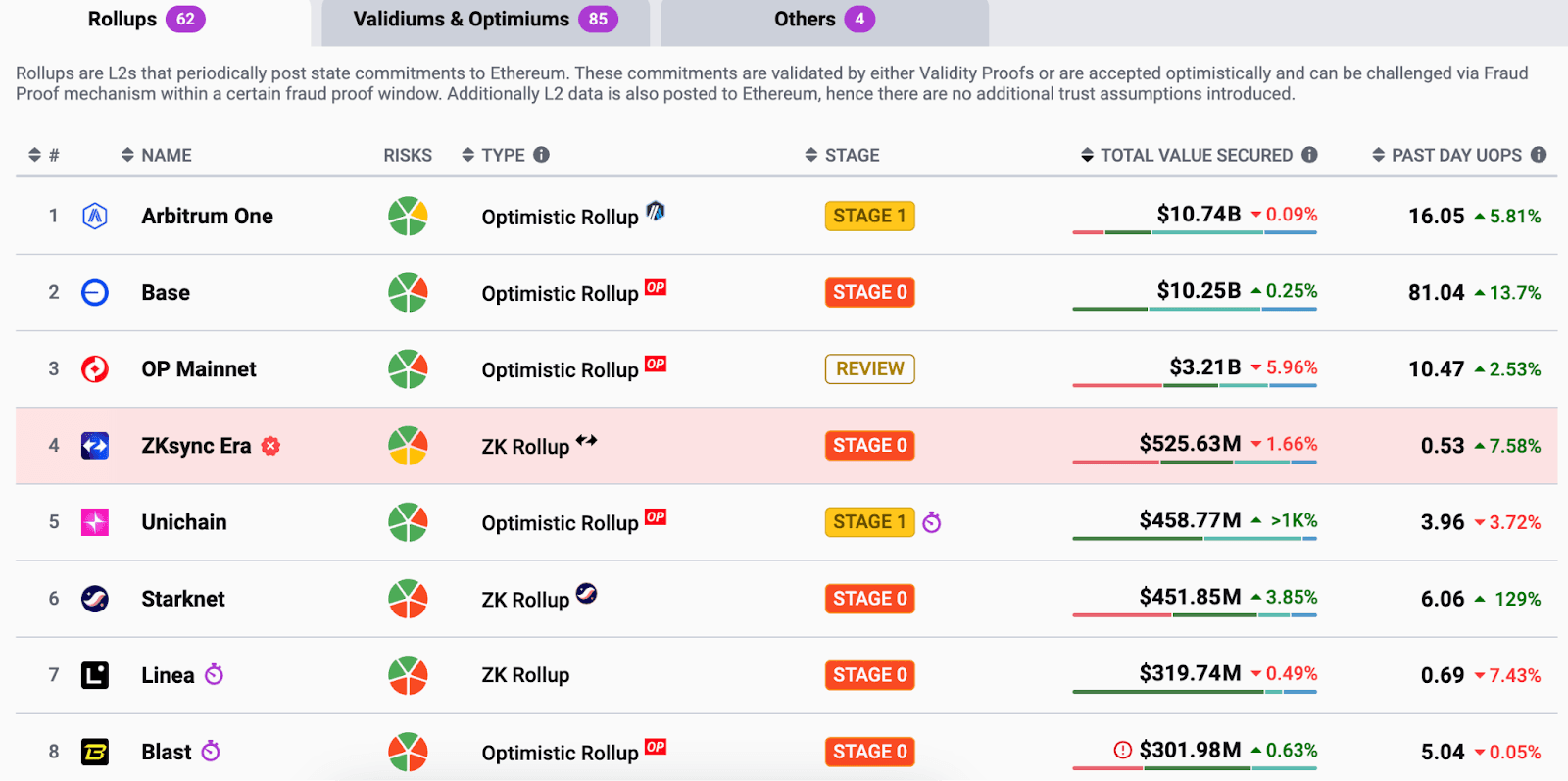Click Unichain risk pie chart
This screenshot has height=781, width=1568.
point(408,522)
